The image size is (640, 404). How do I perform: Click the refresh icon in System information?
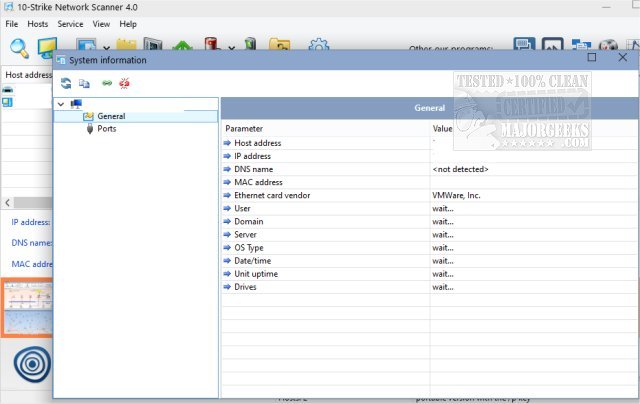pyautogui.click(x=66, y=83)
